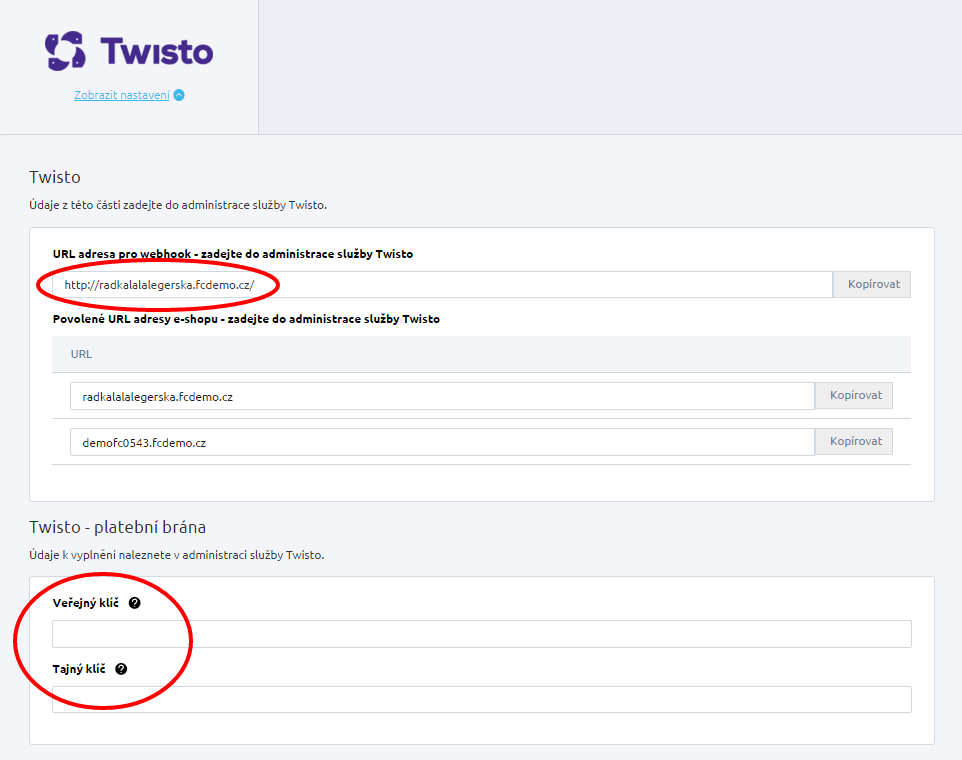This screenshot has width=962, height=760.
Task: Click the Twisto logo
Action: click(x=129, y=51)
